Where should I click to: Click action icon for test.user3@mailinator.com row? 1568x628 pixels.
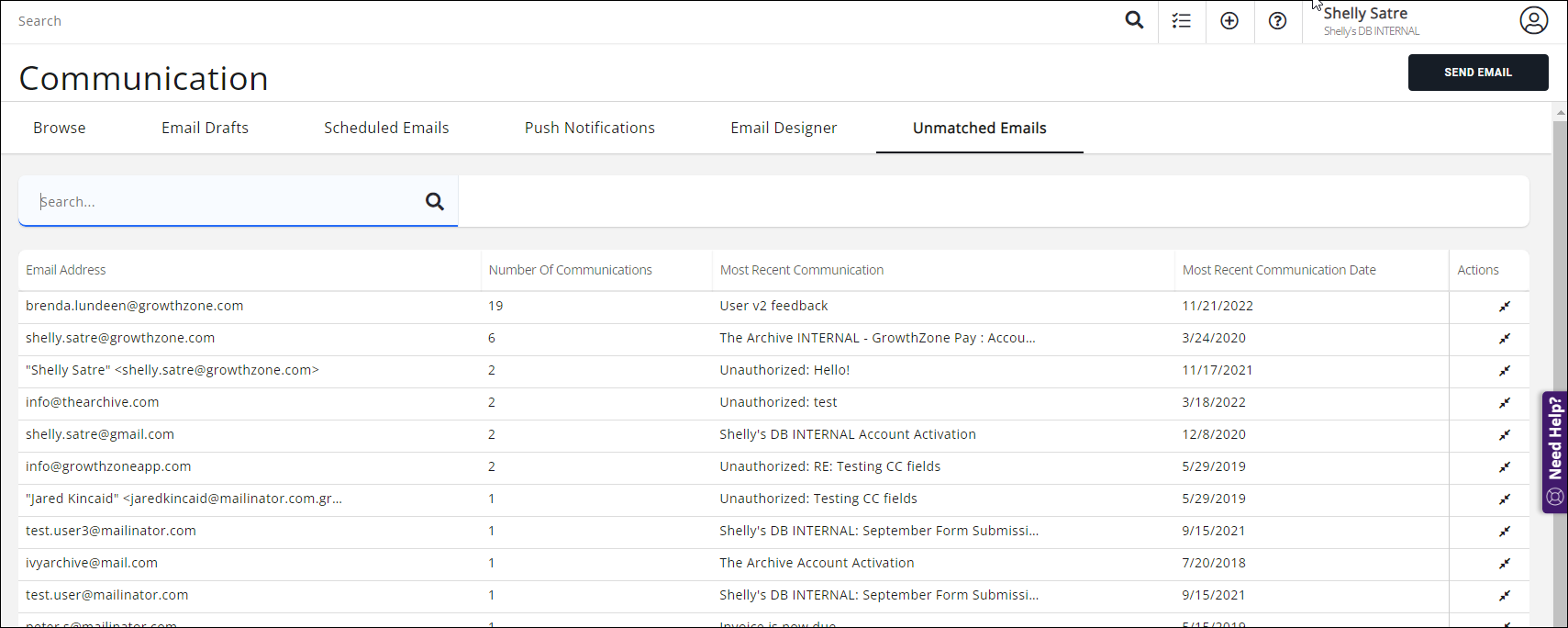[x=1505, y=532]
